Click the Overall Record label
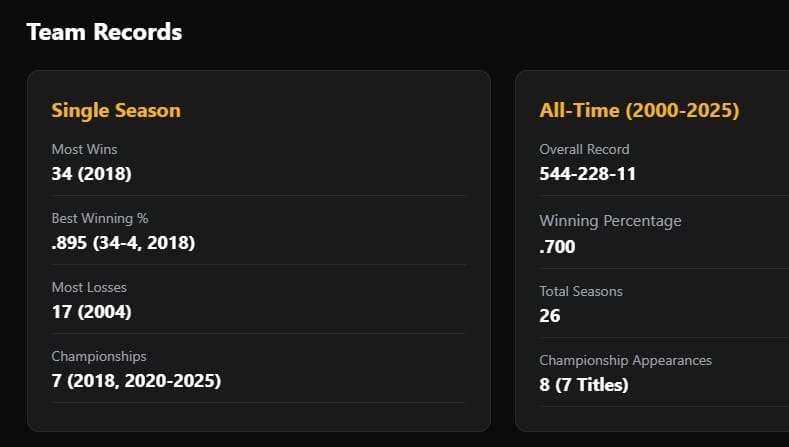 [x=584, y=149]
